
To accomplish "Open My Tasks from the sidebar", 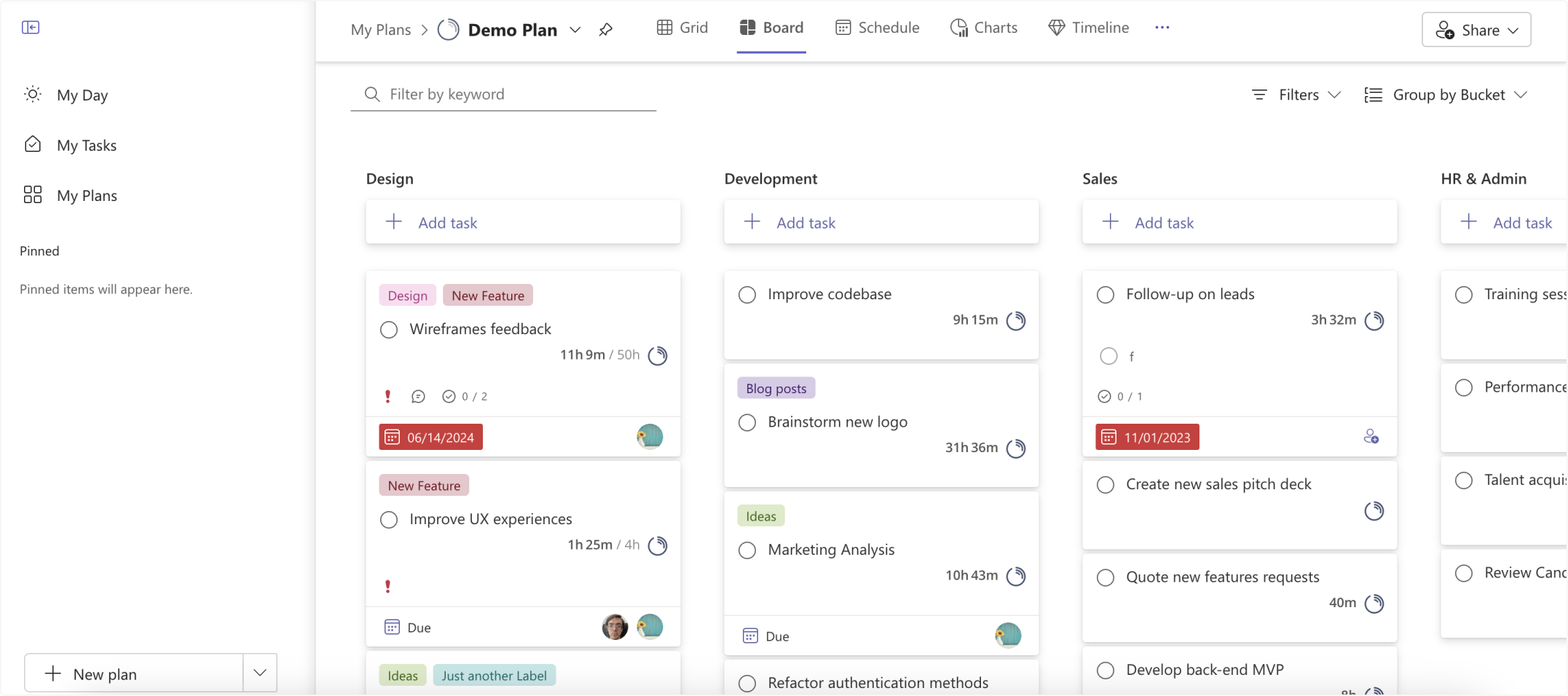I will click(87, 145).
